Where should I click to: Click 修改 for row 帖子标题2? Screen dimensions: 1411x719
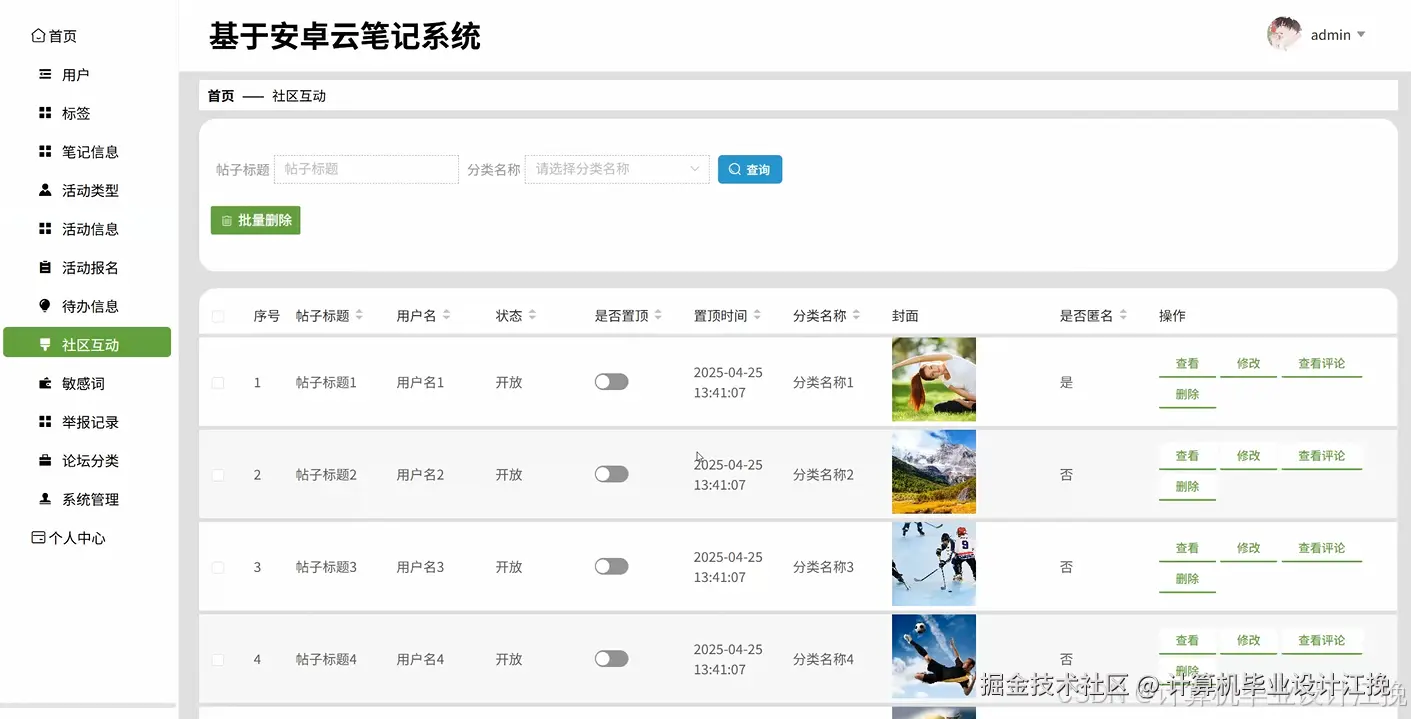point(1248,456)
